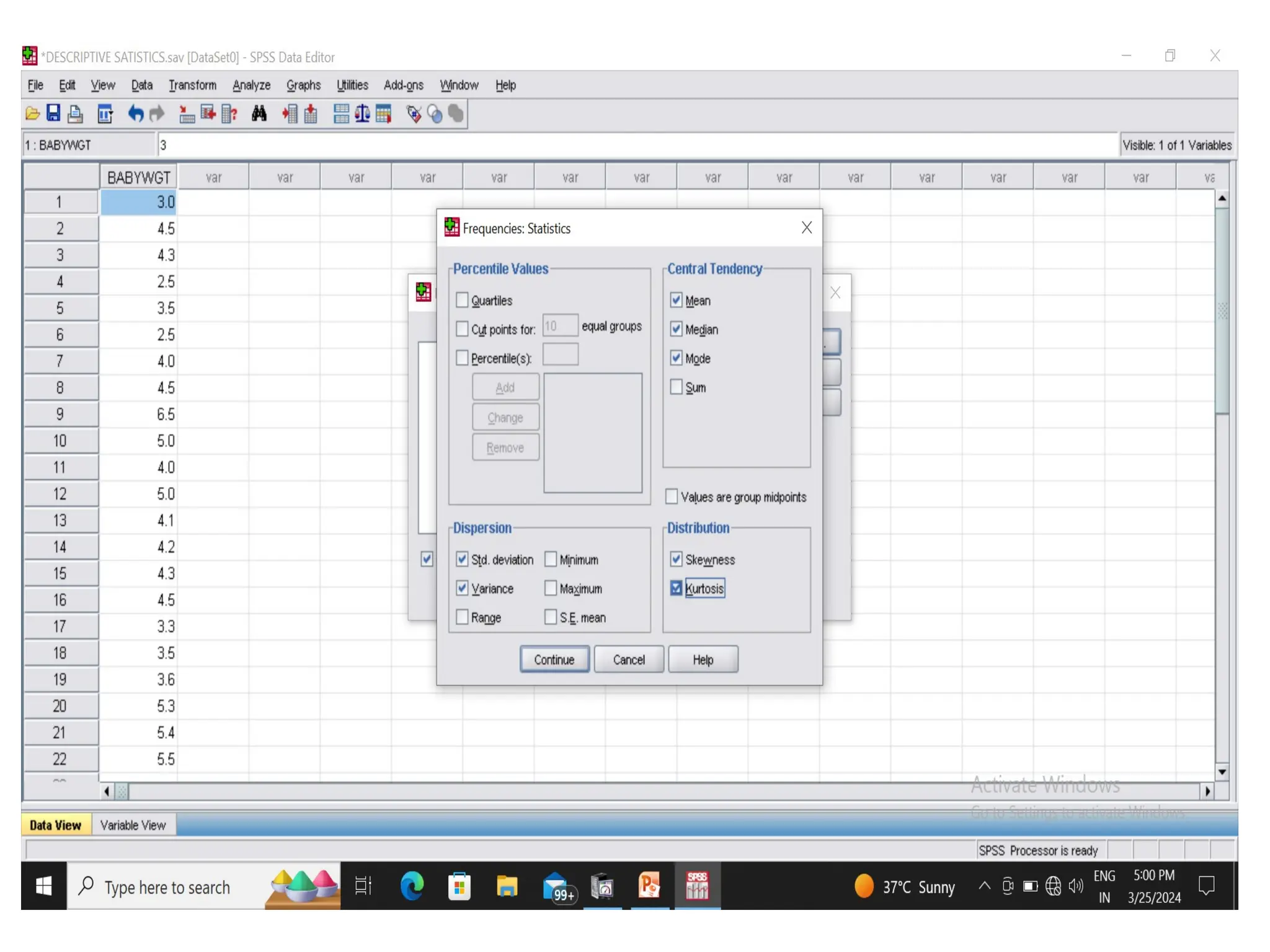Screen dimensions: 1270x952
Task: Click the vertical scrollbar down arrow
Action: pos(1222,772)
